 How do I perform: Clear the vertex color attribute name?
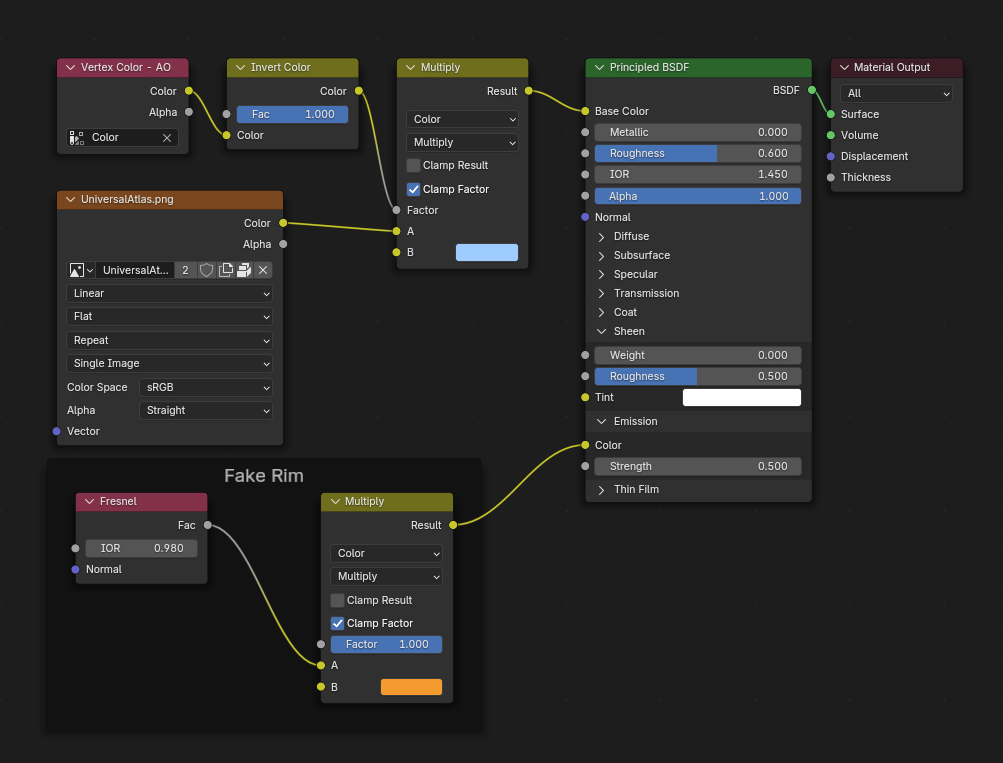(x=167, y=138)
